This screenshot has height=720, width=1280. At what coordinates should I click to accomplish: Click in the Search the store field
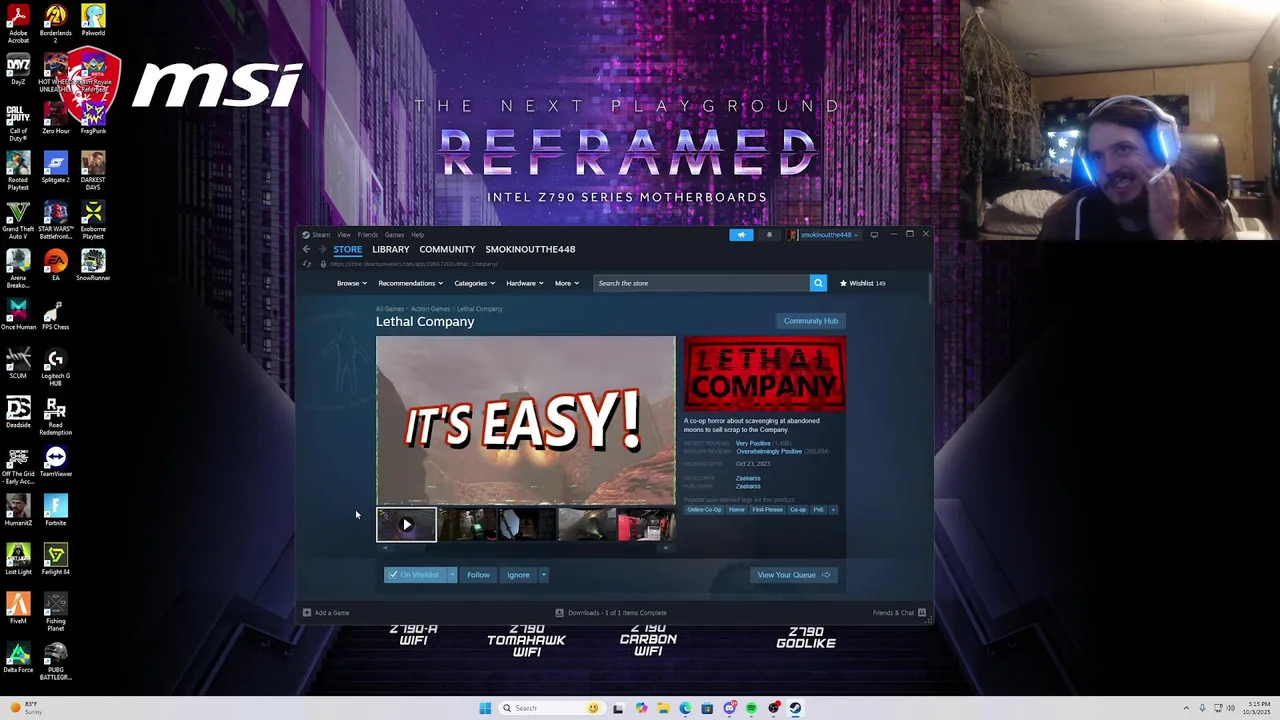click(701, 283)
